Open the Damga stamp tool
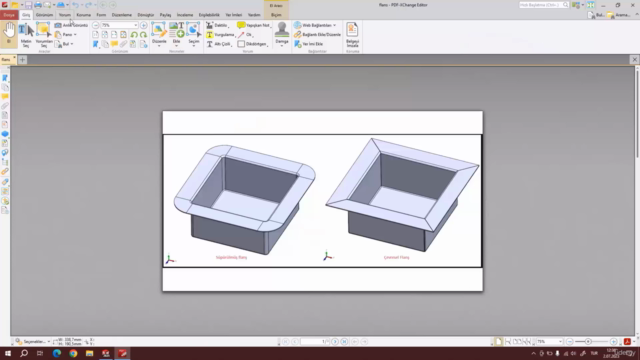This screenshot has width=640, height=360. [x=282, y=34]
